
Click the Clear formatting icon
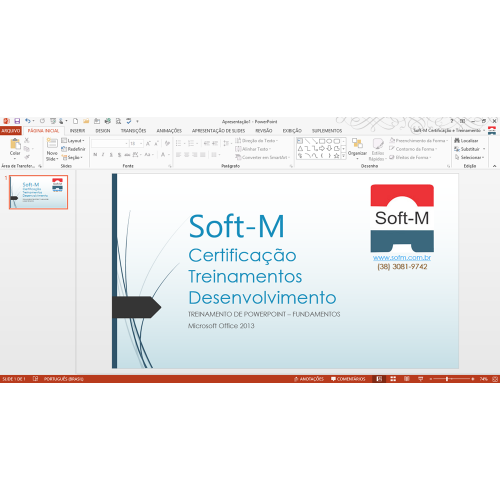(167, 144)
